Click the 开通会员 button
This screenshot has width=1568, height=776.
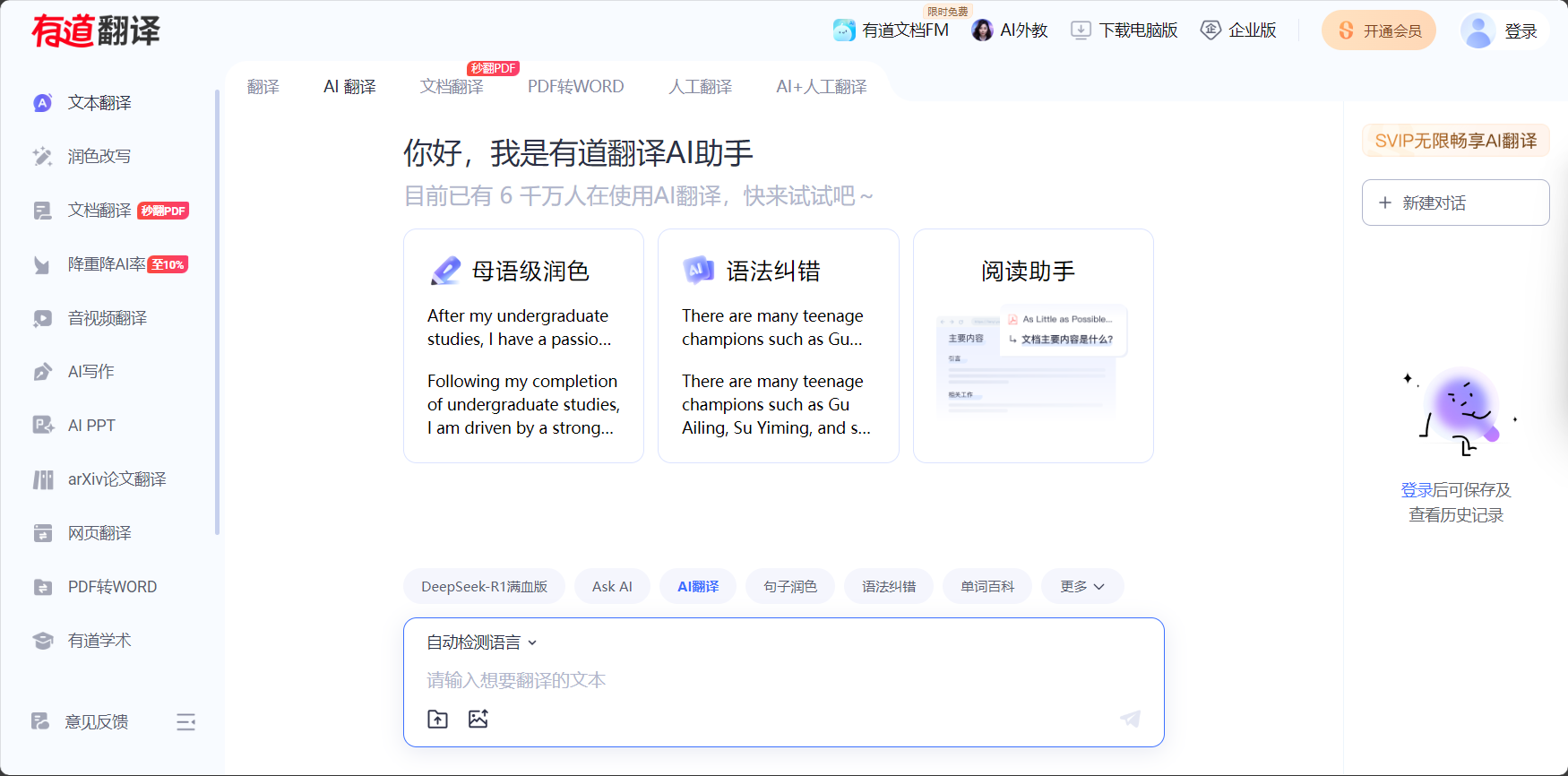tap(1379, 30)
